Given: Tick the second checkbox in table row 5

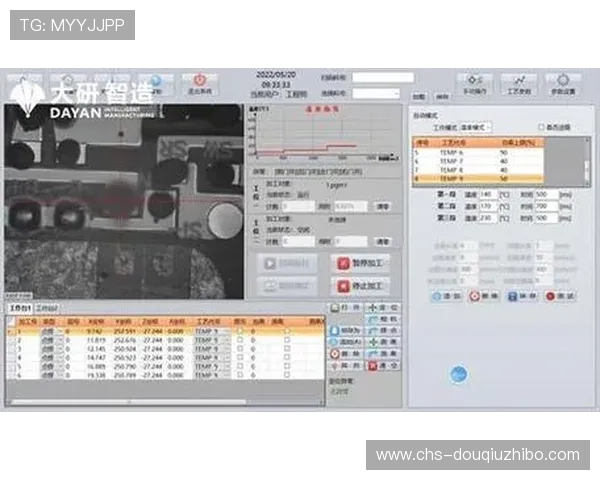Looking at the screenshot, I should pyautogui.click(x=287, y=366).
